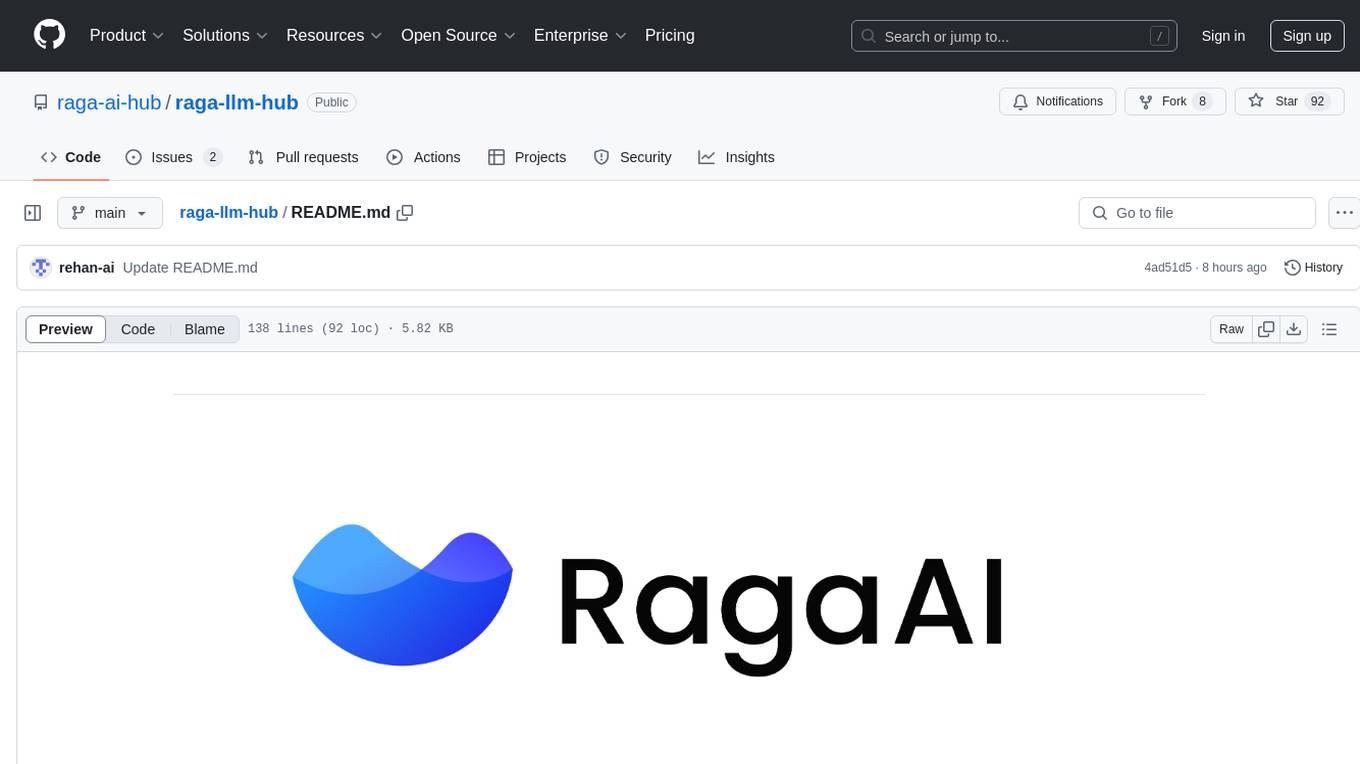
Task: Expand the Solutions menu
Action: pyautogui.click(x=225, y=35)
